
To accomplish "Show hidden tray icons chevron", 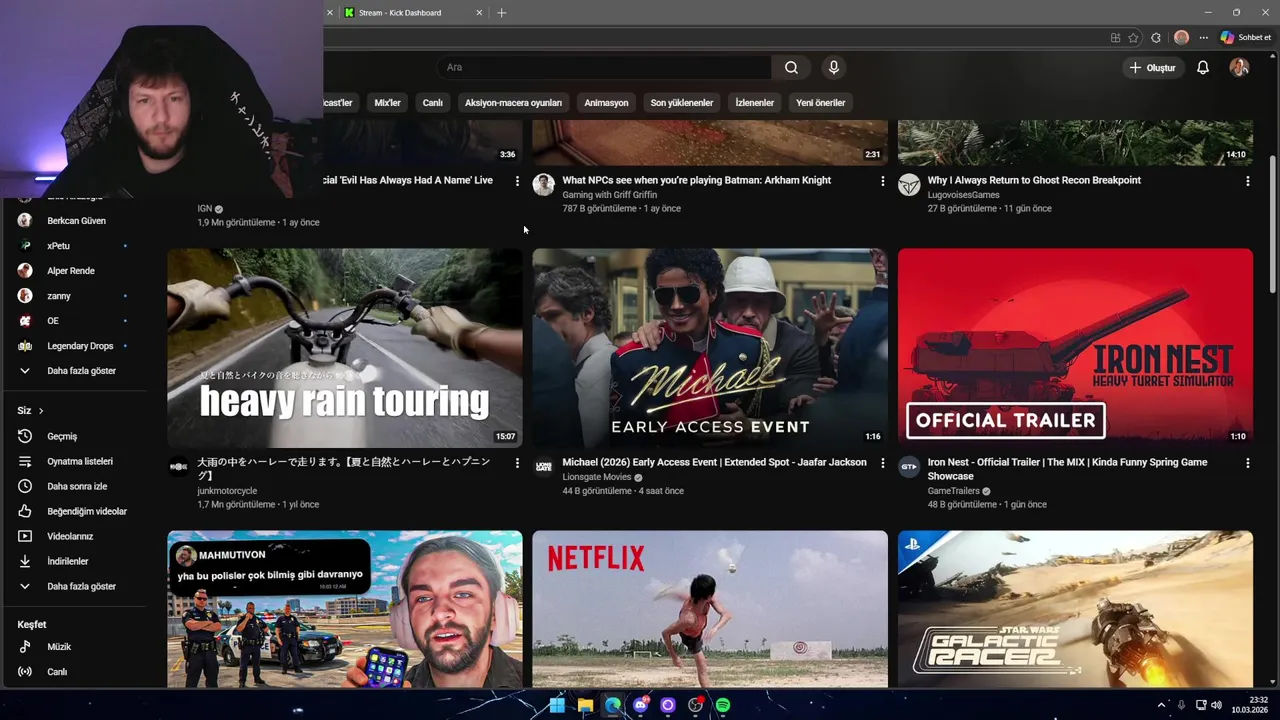I will coord(1161,705).
